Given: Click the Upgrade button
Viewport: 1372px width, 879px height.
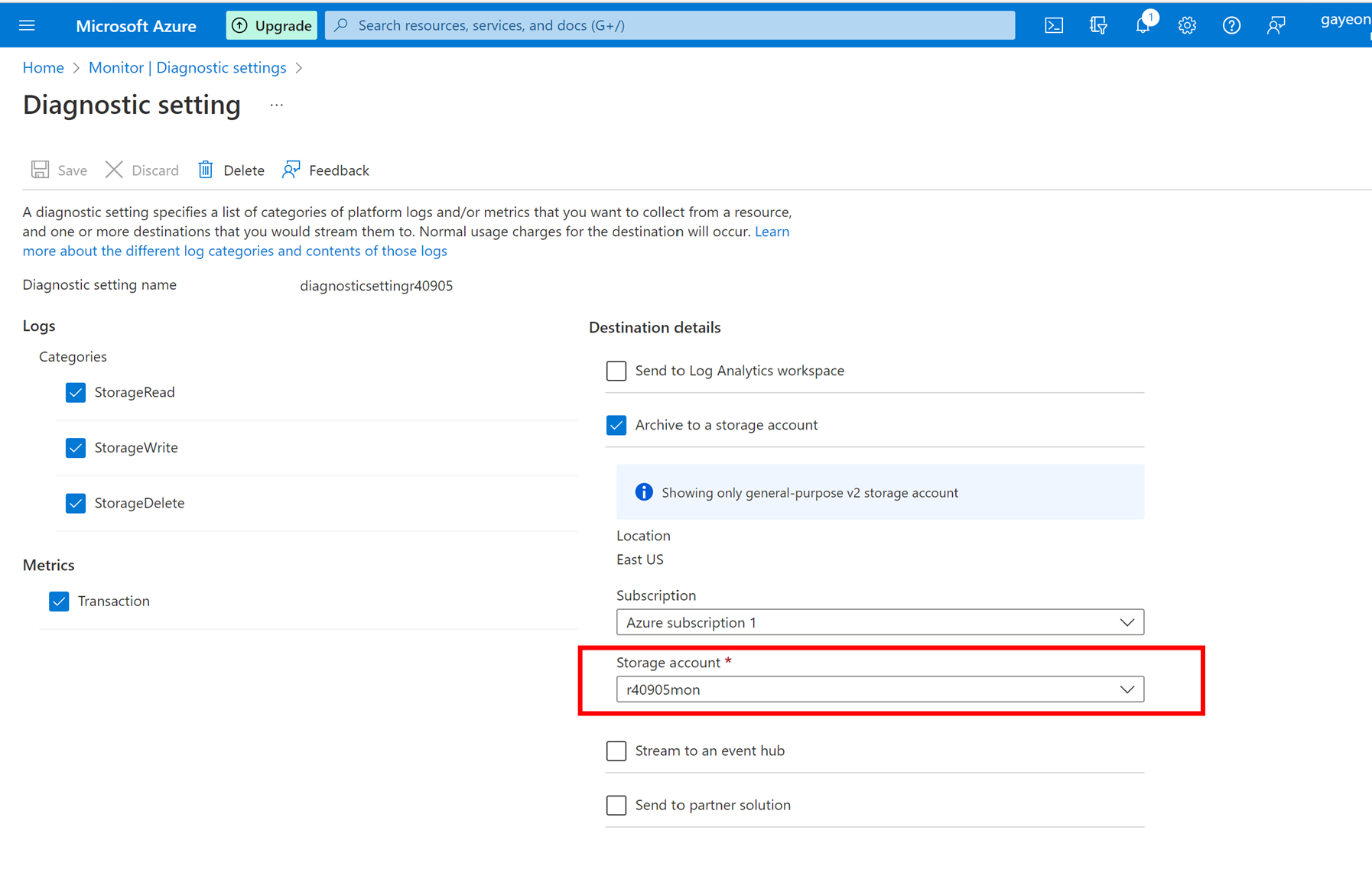Looking at the screenshot, I should 271,25.
